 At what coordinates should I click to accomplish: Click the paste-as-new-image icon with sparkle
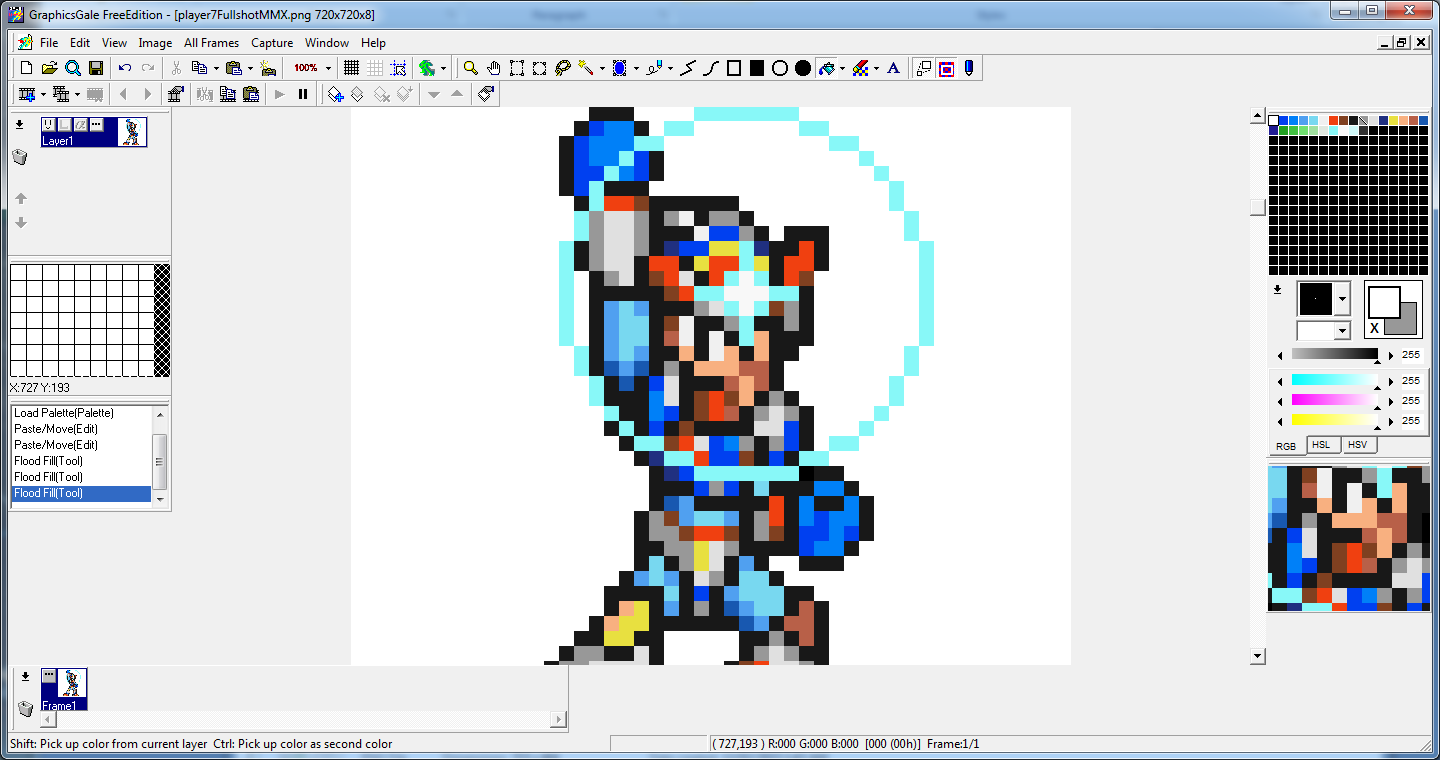point(268,68)
